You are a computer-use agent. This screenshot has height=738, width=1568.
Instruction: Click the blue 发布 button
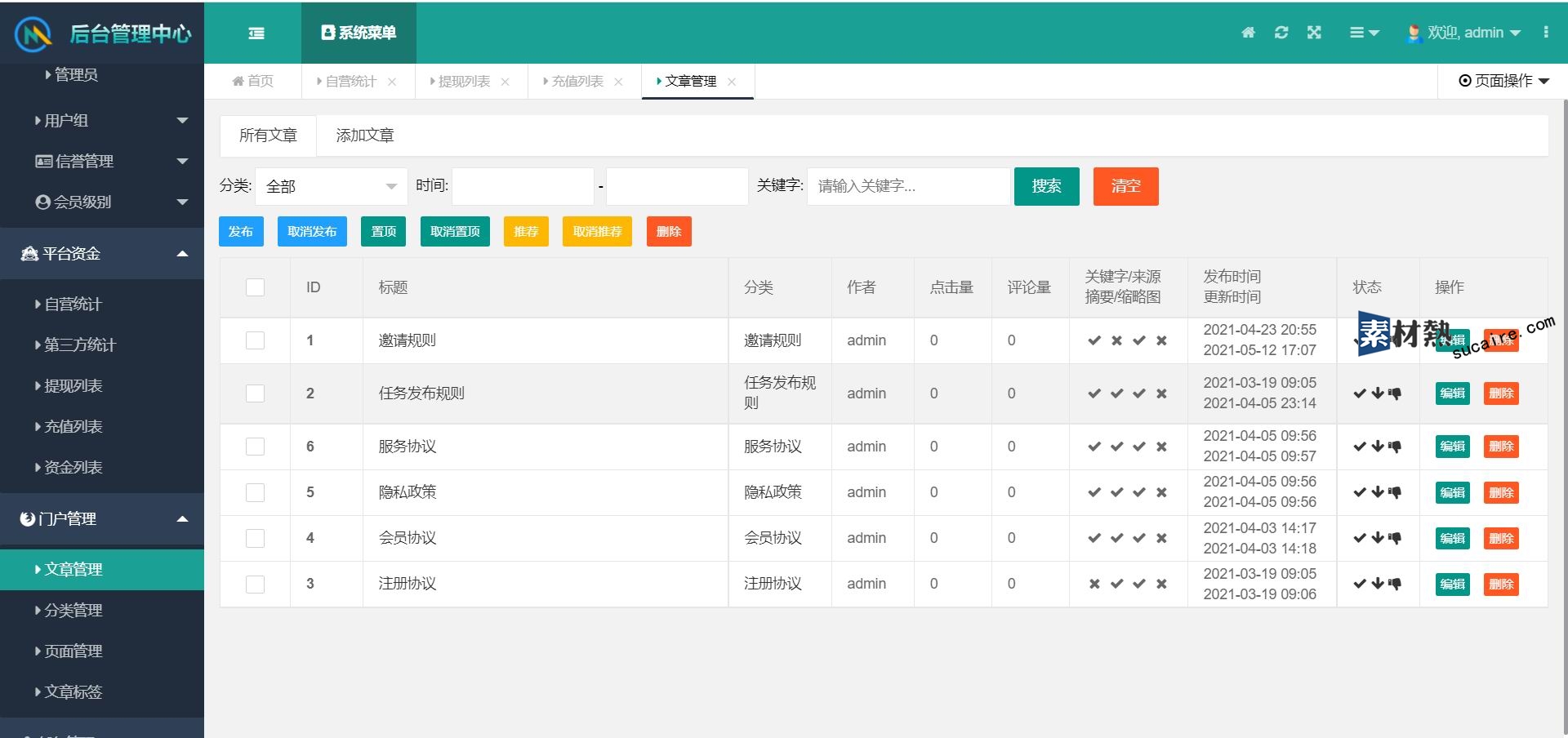pos(241,232)
